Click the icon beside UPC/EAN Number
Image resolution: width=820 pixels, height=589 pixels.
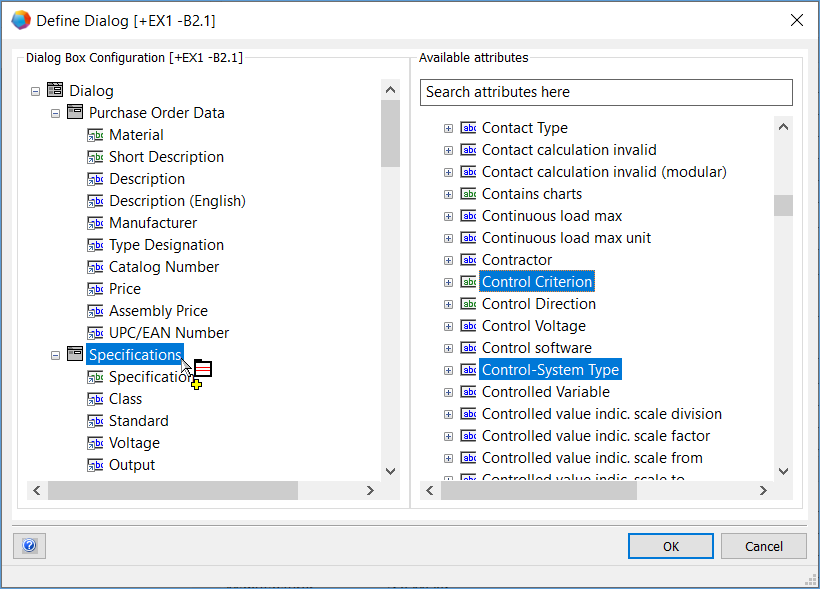(x=95, y=333)
